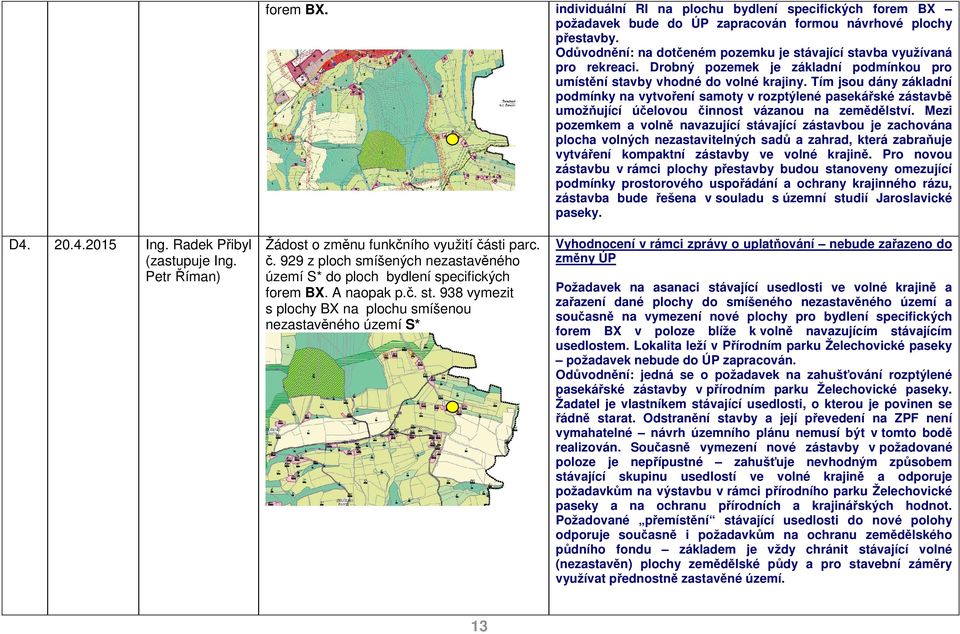
Task: Click the row identifier "D4."
Action: click(x=18, y=245)
